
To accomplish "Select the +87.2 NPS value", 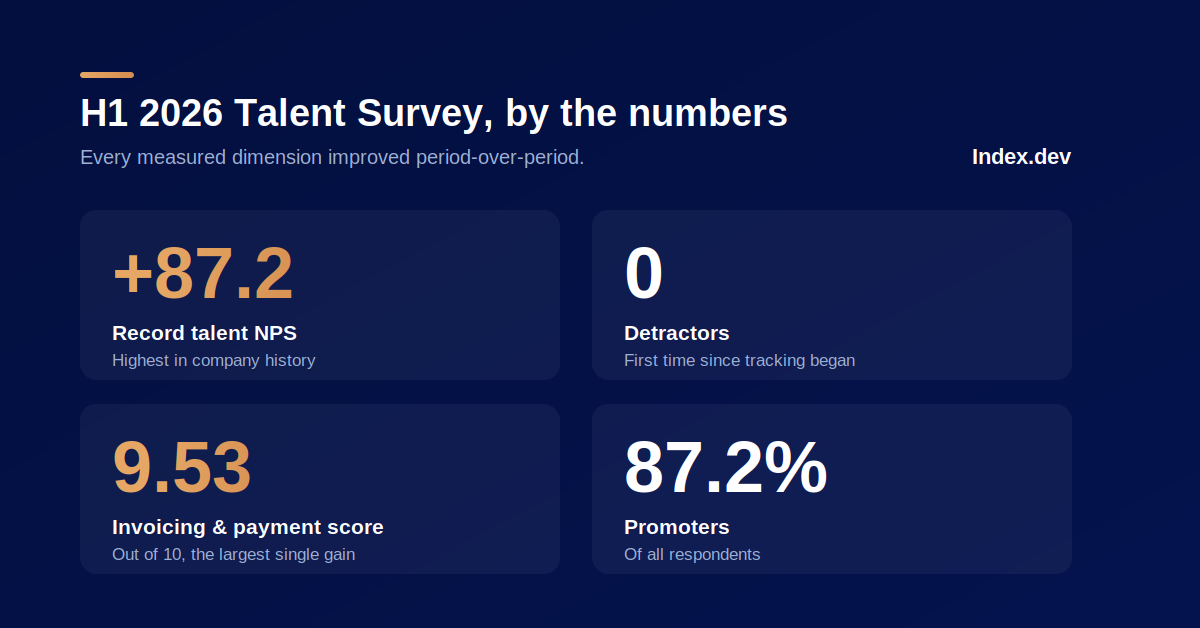I will click(x=203, y=274).
